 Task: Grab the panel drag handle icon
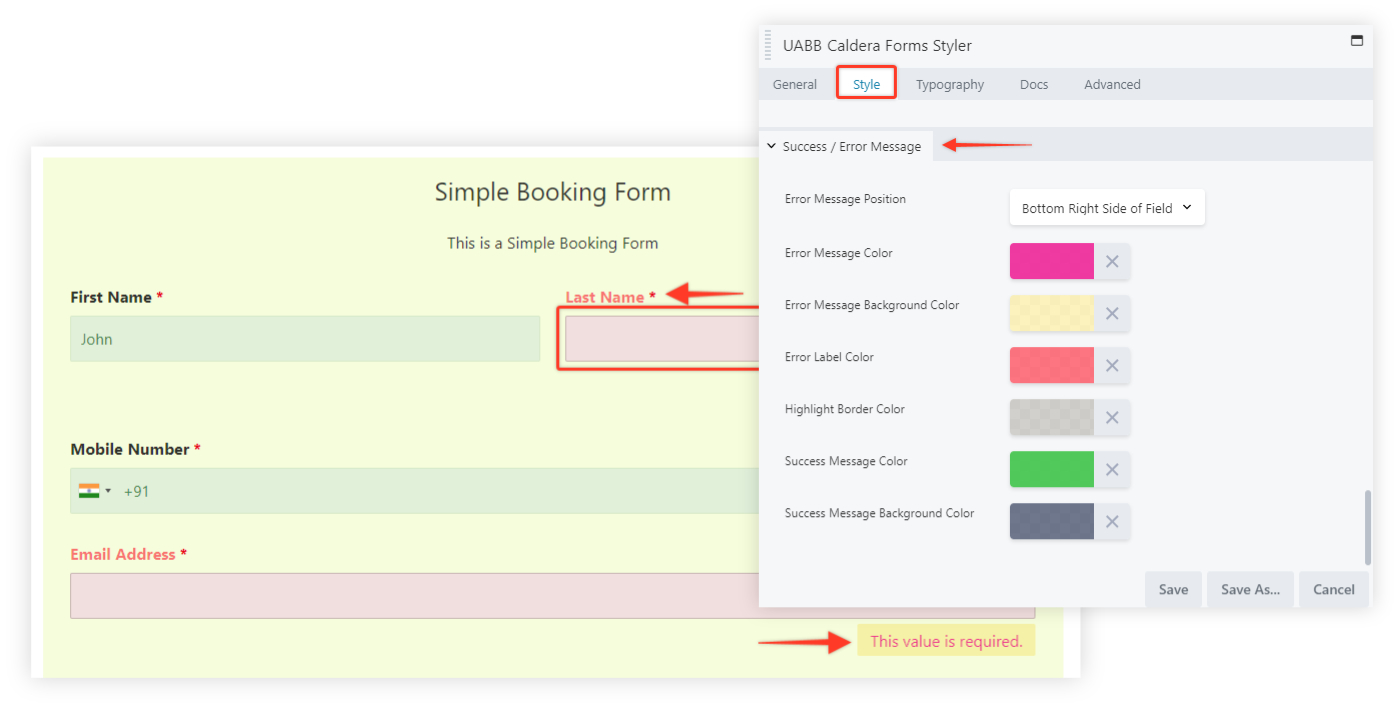(768, 45)
